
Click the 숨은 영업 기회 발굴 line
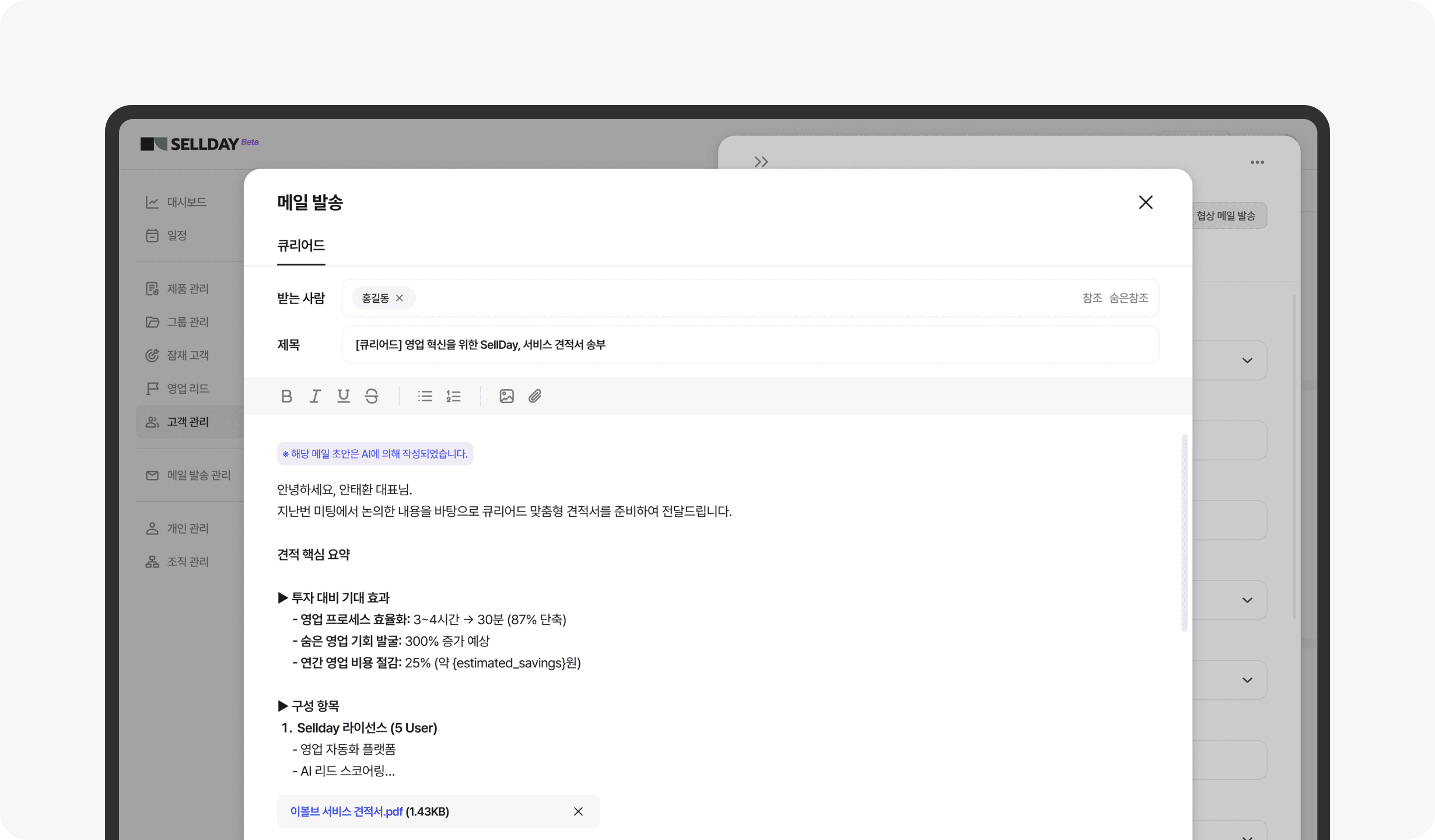391,641
